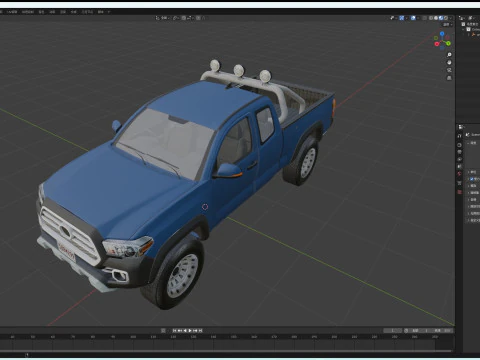The width and height of the screenshot is (480, 360).
Task: Jump to timeline end frame
Action: click(201, 330)
